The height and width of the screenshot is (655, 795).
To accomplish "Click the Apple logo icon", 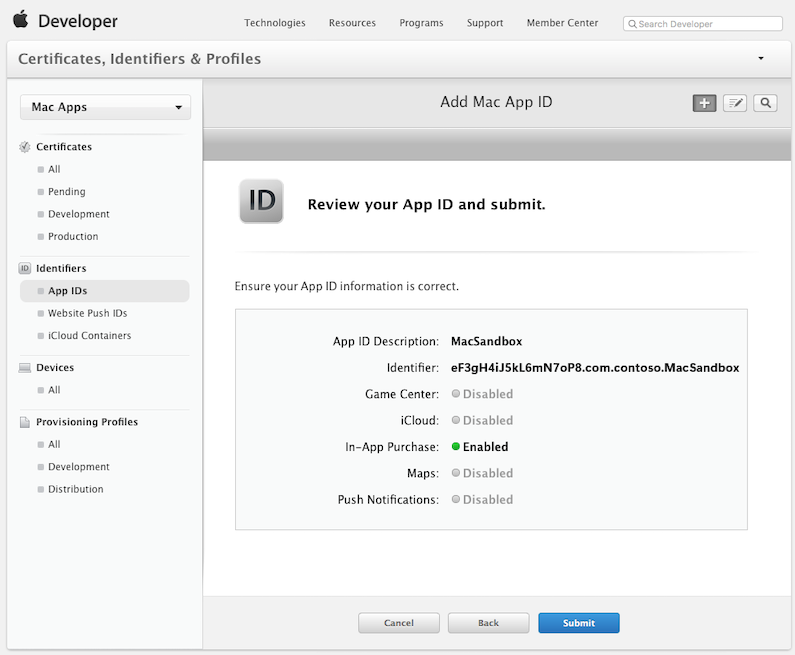I will (20, 20).
